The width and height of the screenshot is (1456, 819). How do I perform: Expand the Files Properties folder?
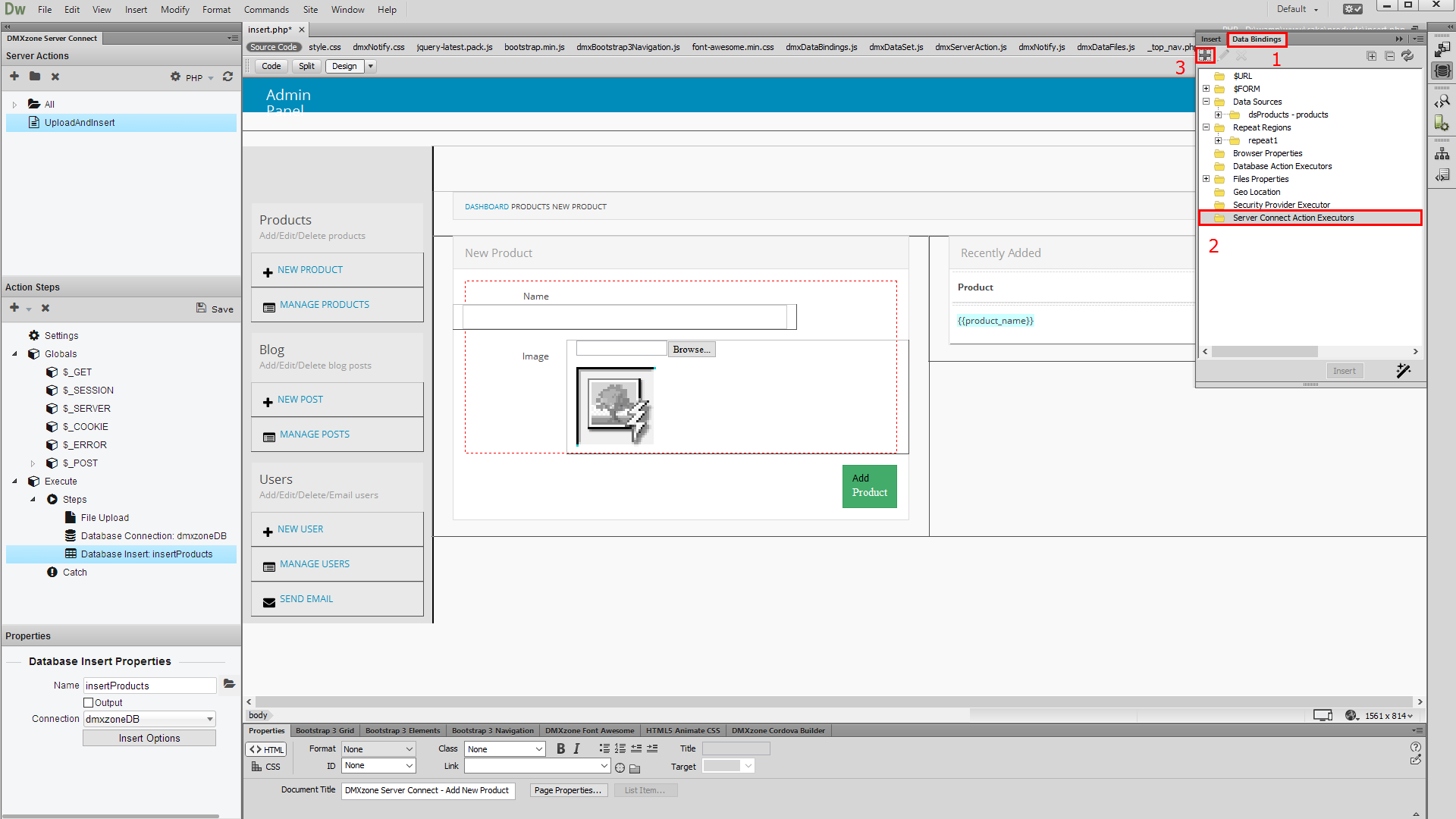click(1206, 179)
